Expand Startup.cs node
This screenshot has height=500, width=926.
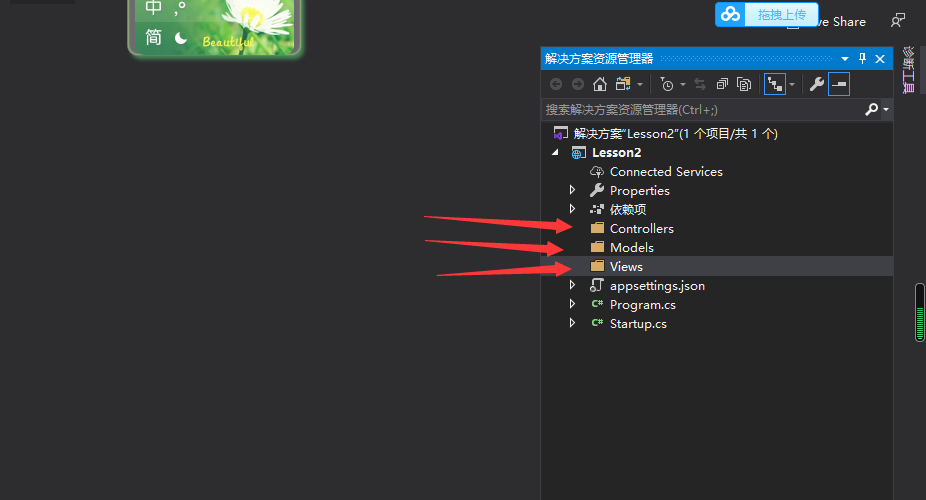572,323
